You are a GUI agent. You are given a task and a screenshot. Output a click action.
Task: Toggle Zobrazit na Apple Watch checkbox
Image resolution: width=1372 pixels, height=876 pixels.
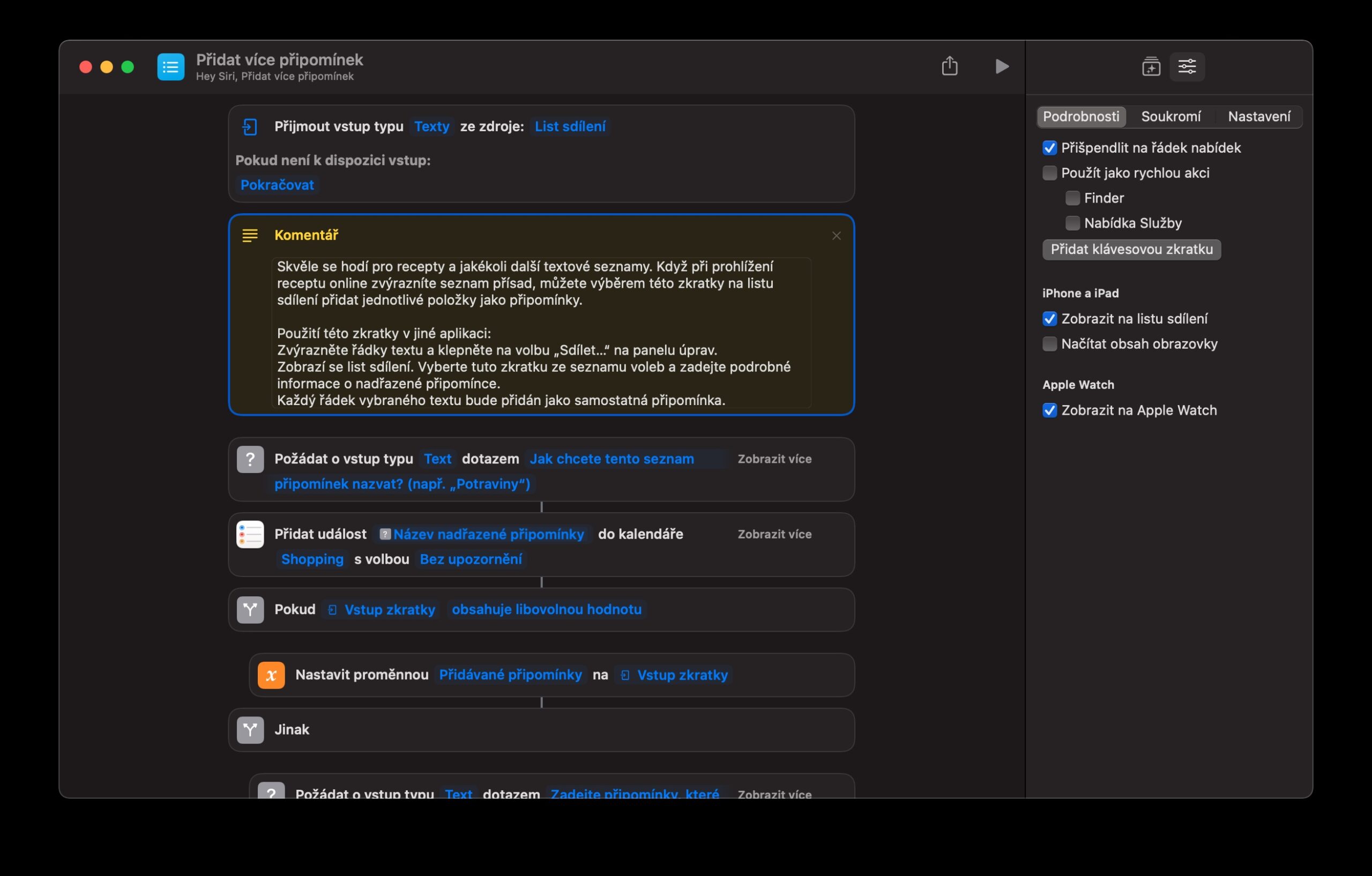[x=1049, y=410]
